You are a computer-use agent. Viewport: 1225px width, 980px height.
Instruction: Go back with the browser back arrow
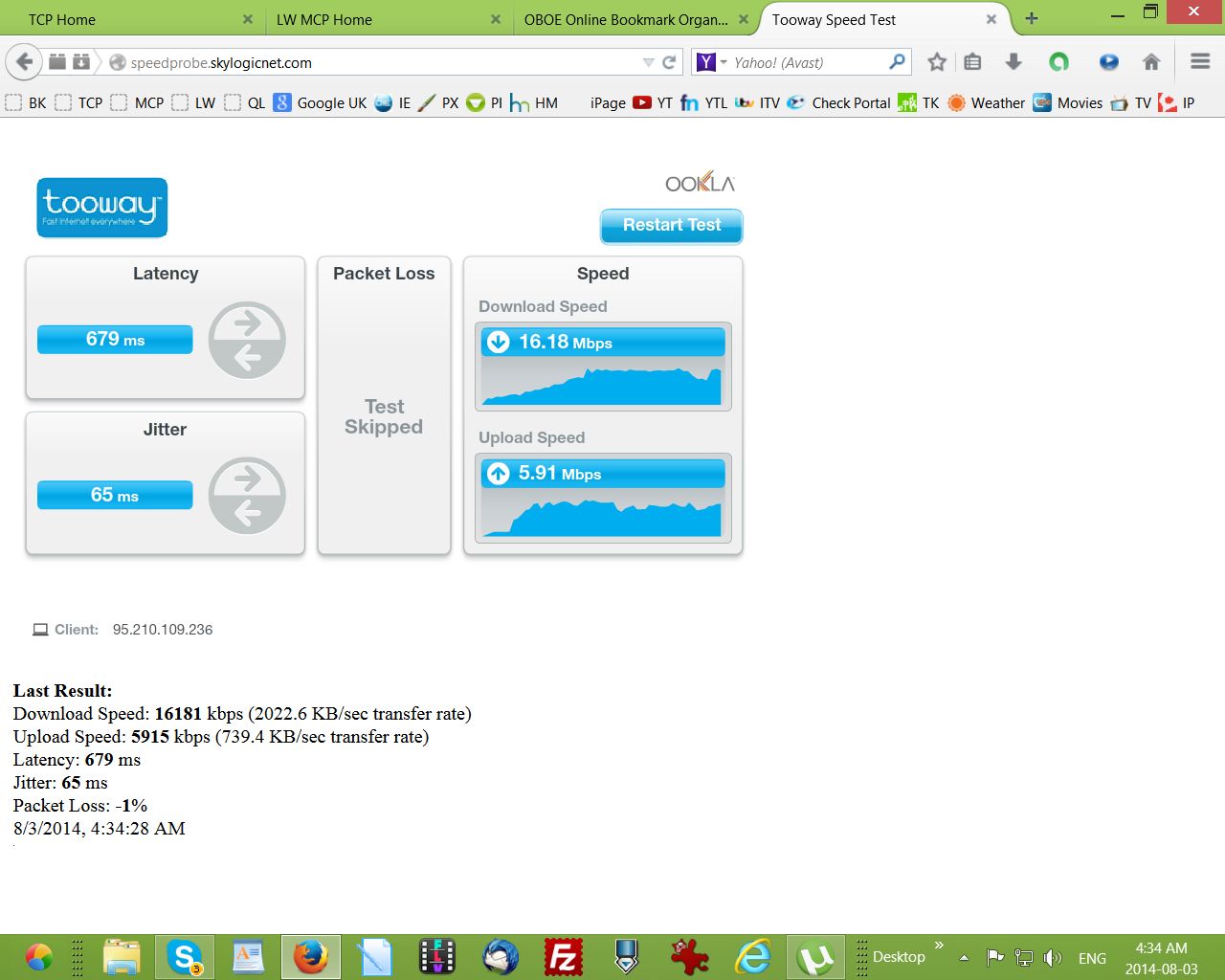(x=24, y=62)
